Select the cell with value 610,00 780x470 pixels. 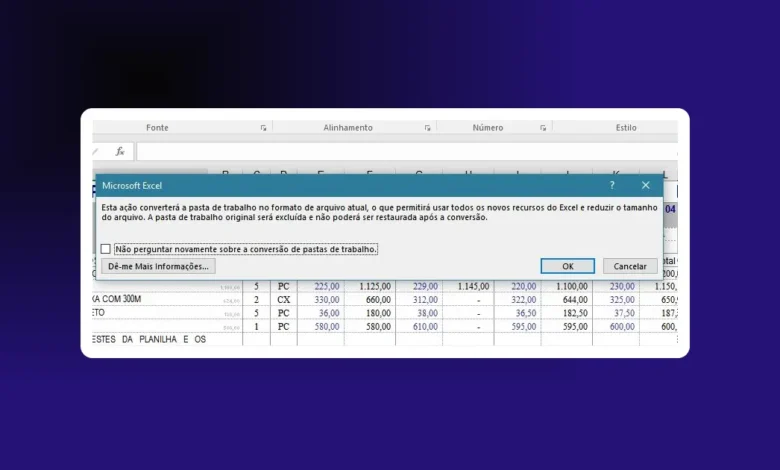(x=419, y=326)
